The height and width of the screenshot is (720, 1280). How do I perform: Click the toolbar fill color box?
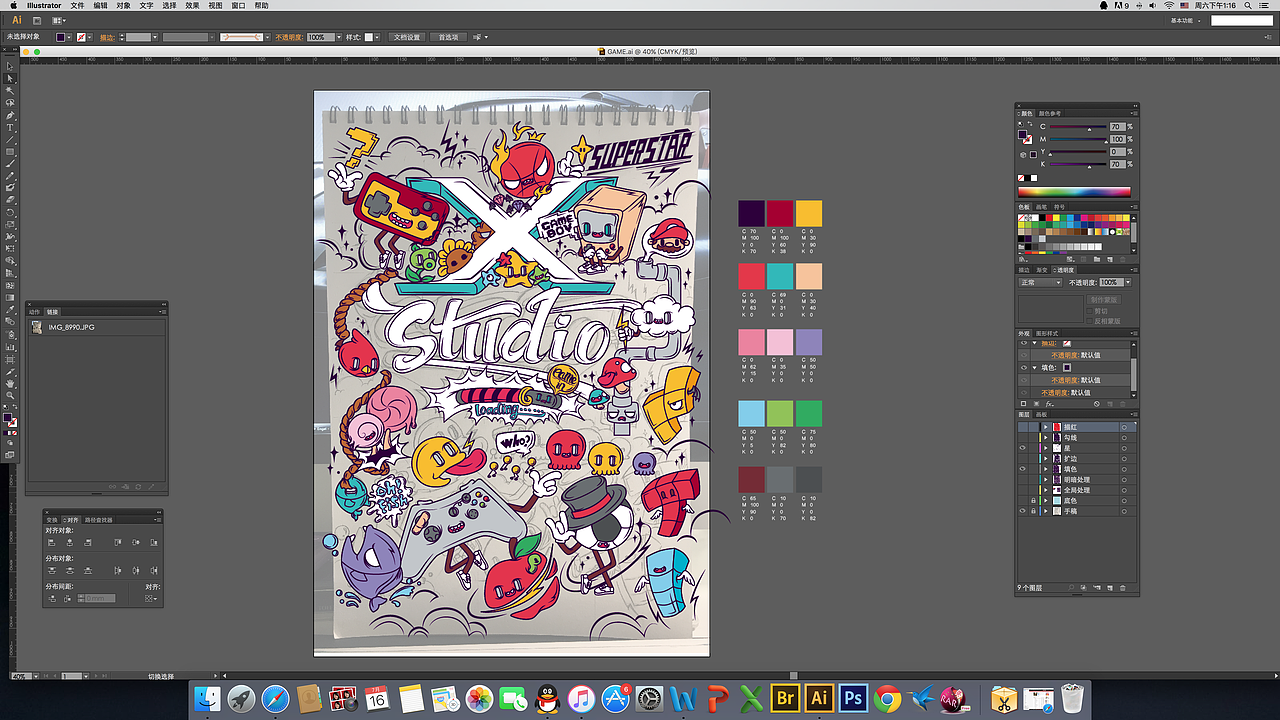pyautogui.click(x=8, y=419)
